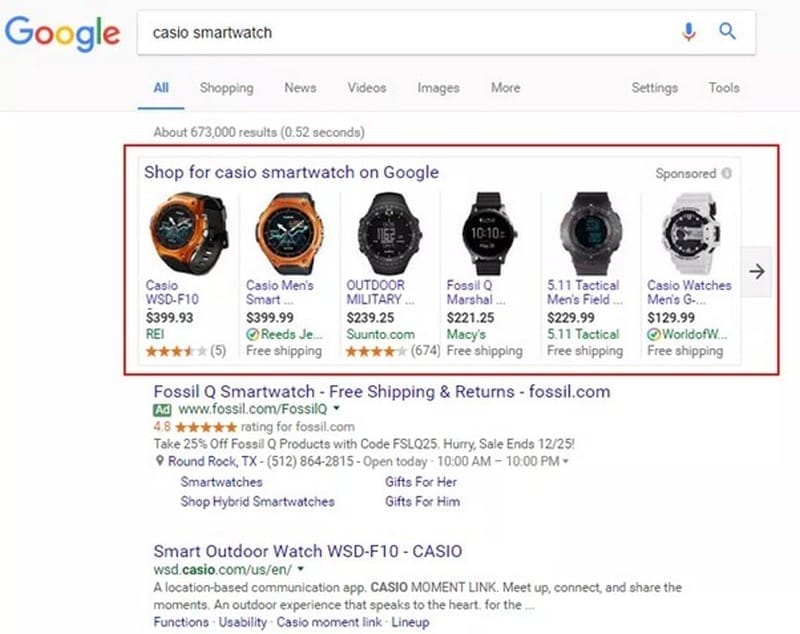Click the Smartwatches sitelink under fossil.com
This screenshot has height=634, width=800.
pyautogui.click(x=222, y=482)
